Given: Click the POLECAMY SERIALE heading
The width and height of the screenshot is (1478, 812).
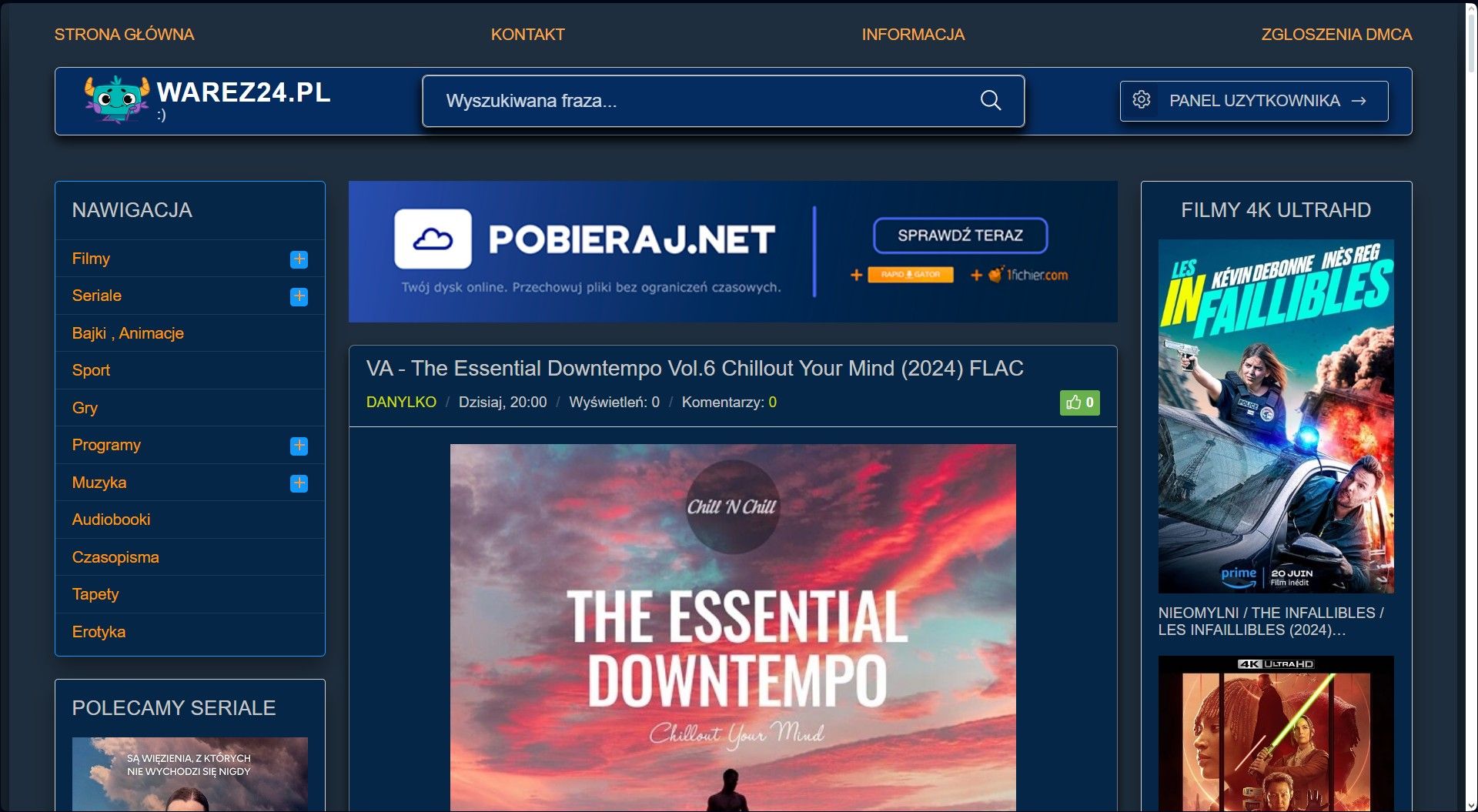Looking at the screenshot, I should [x=173, y=708].
